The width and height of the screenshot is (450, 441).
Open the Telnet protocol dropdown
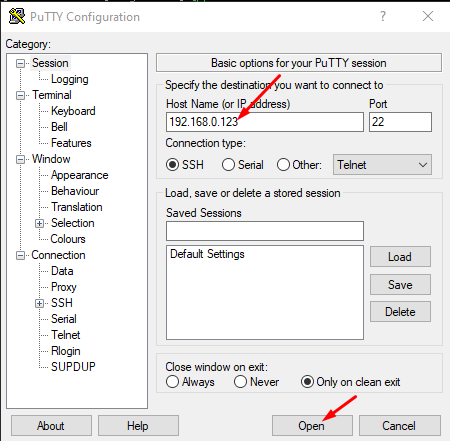click(382, 165)
